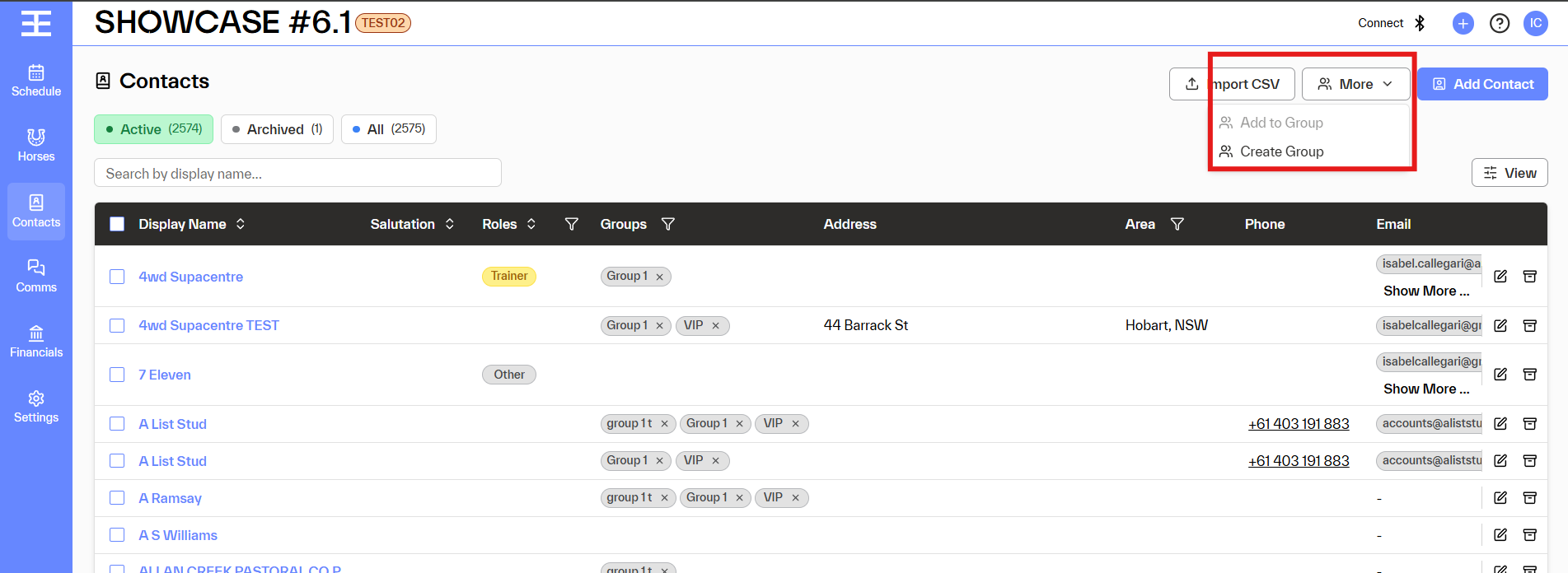The height and width of the screenshot is (573, 1568).
Task: Click the Bluetooth Connect icon
Action: click(x=1420, y=23)
